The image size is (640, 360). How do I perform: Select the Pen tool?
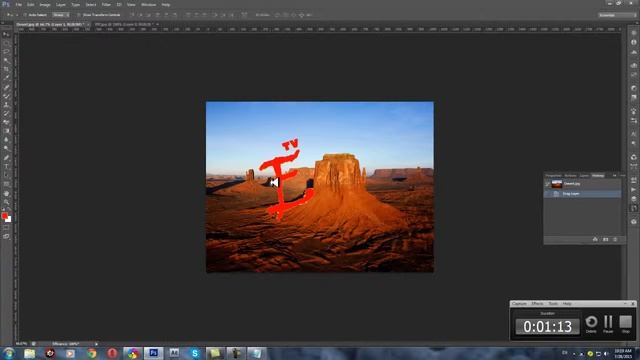click(6, 158)
